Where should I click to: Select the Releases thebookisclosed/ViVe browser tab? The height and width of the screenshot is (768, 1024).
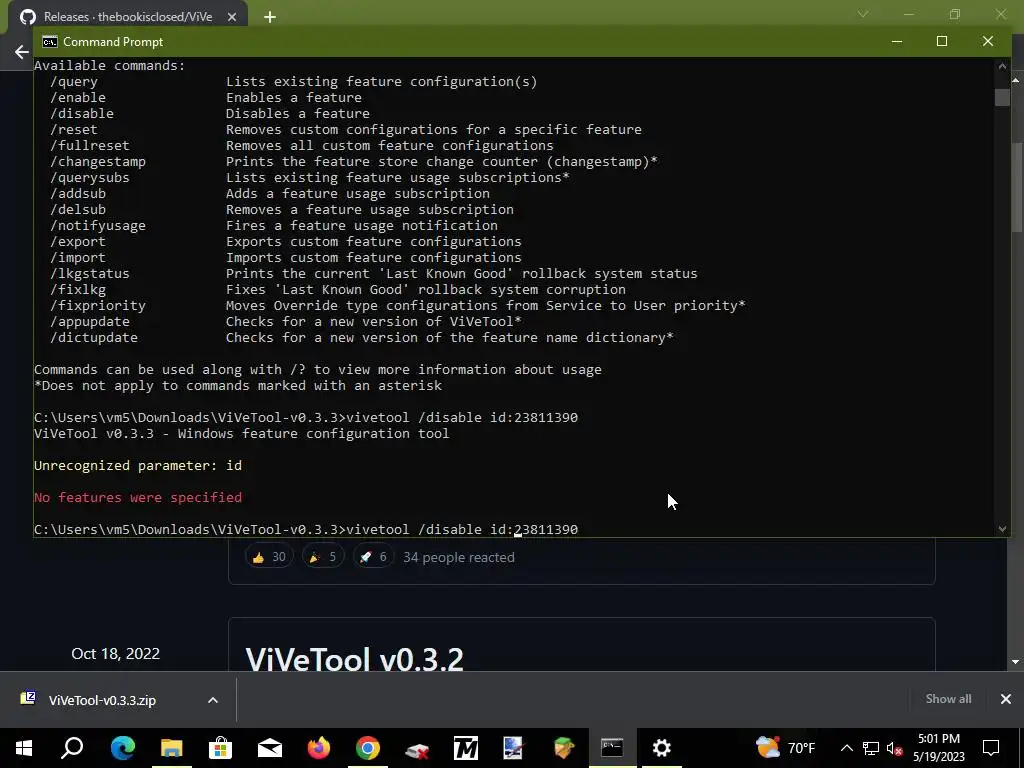[127, 17]
